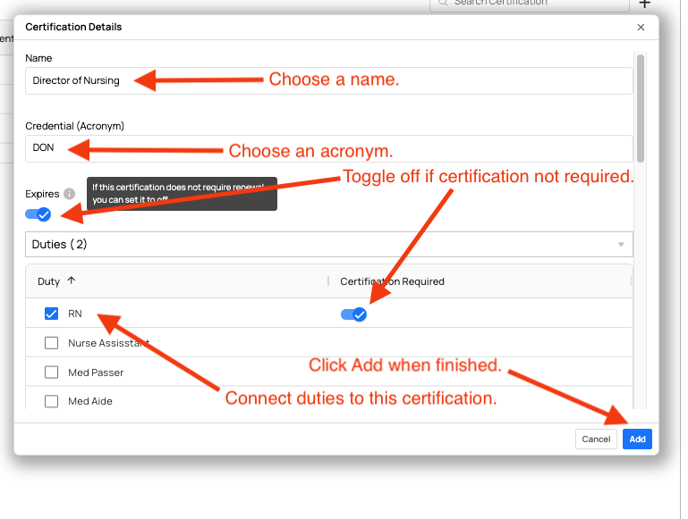Click the Add button
The width and height of the screenshot is (688, 519).
tap(637, 439)
